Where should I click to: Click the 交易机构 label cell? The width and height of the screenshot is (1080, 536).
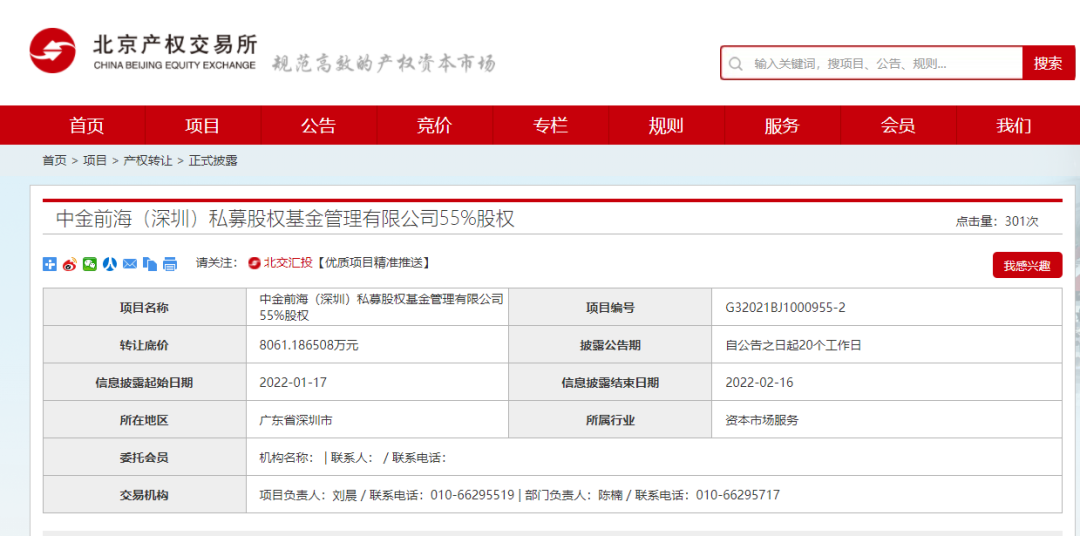[x=145, y=495]
